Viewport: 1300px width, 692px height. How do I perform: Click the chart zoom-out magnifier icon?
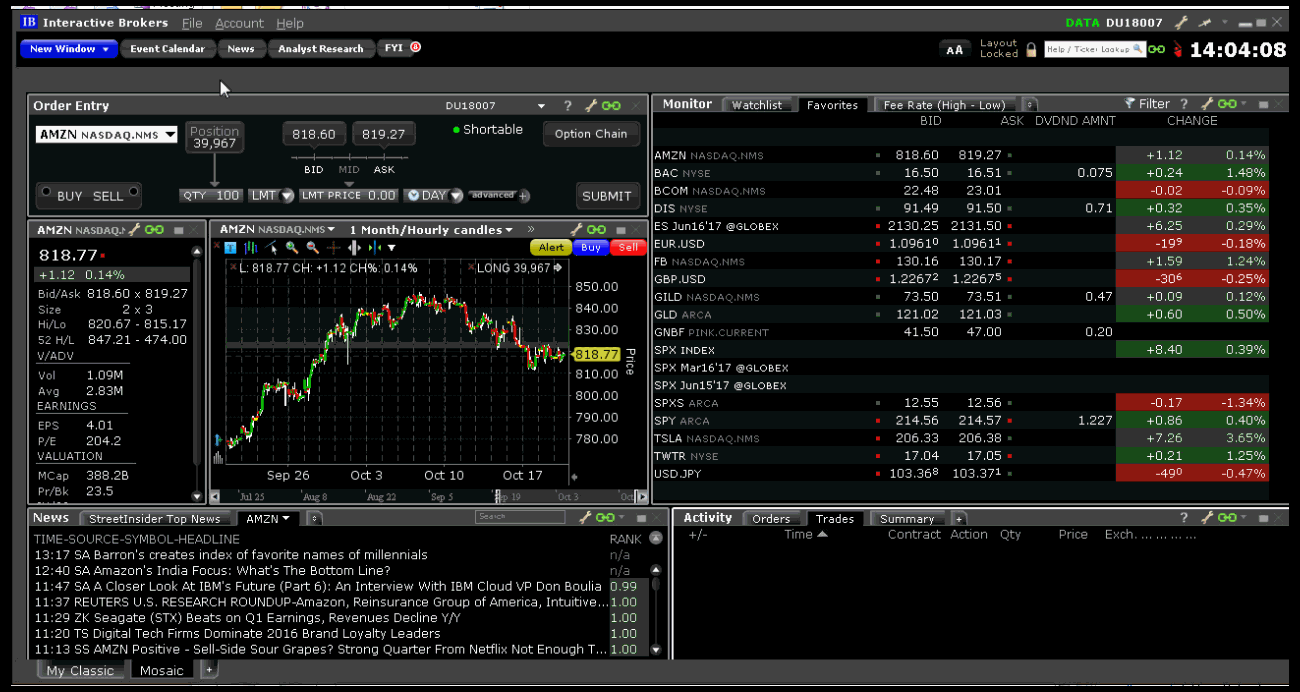click(x=313, y=248)
